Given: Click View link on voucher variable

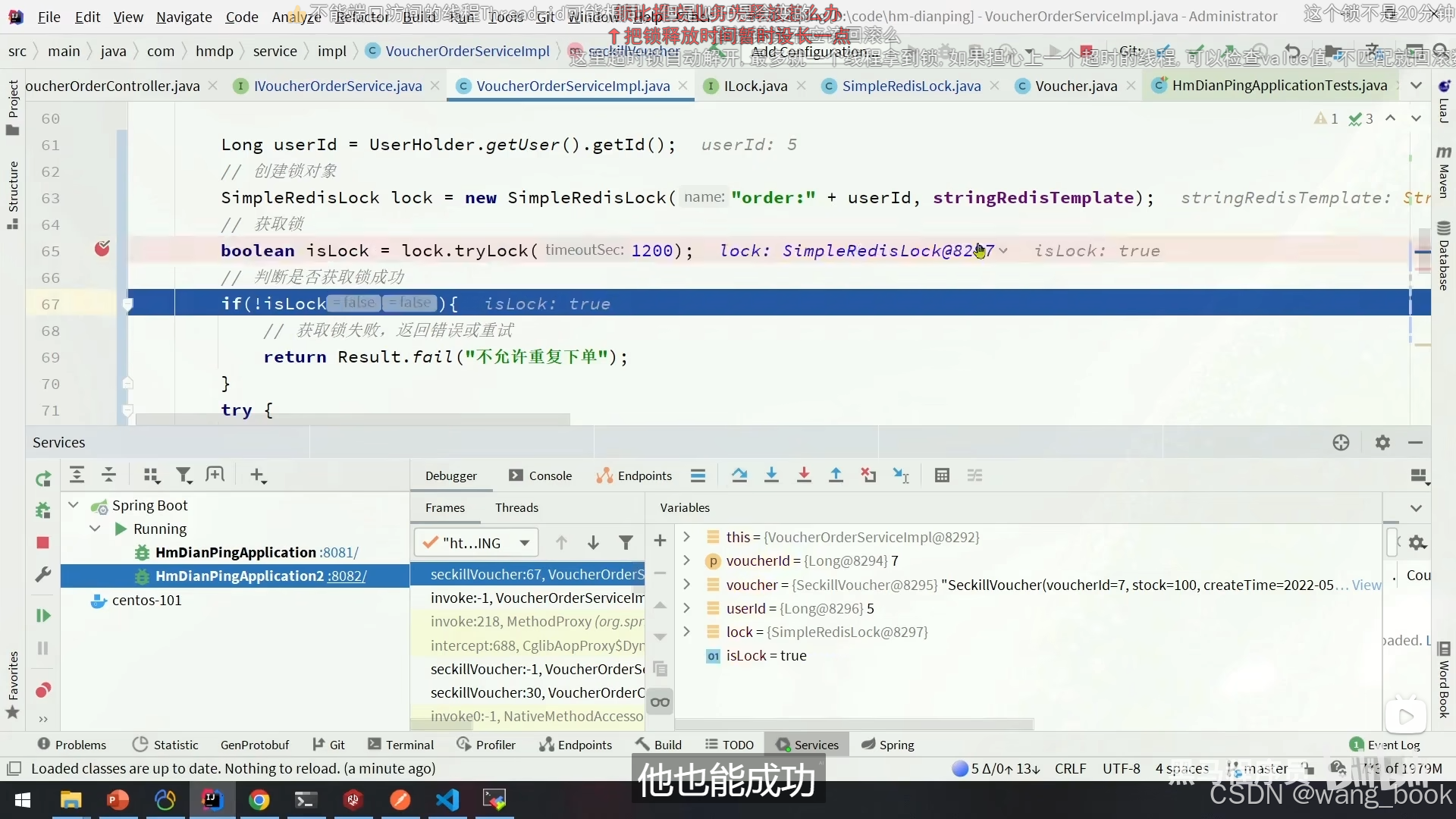Looking at the screenshot, I should (1366, 585).
